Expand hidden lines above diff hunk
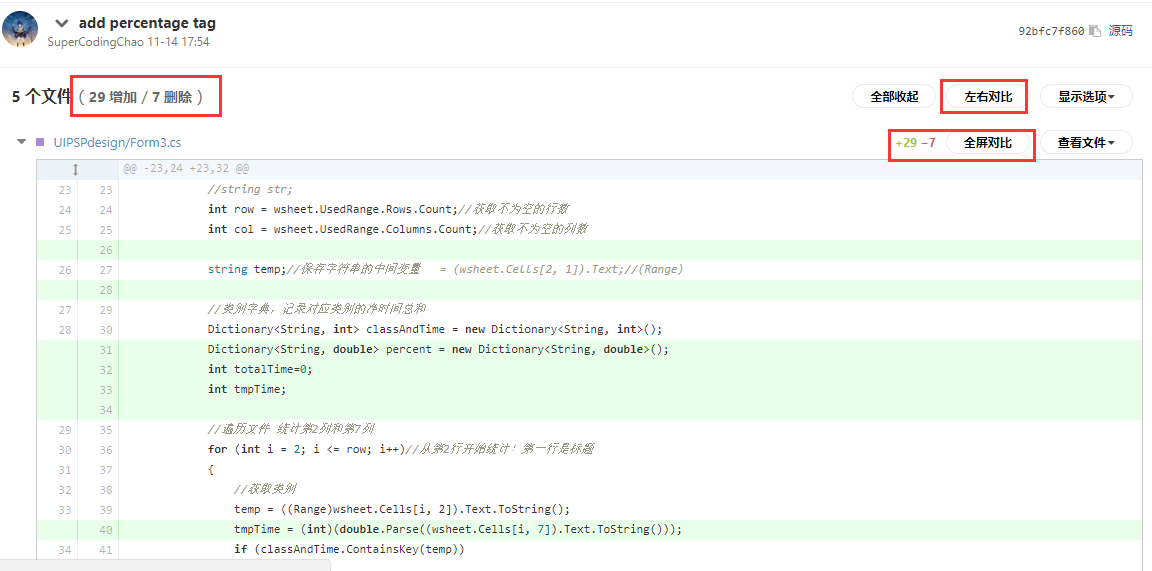This screenshot has width=1152, height=571. 76,170
